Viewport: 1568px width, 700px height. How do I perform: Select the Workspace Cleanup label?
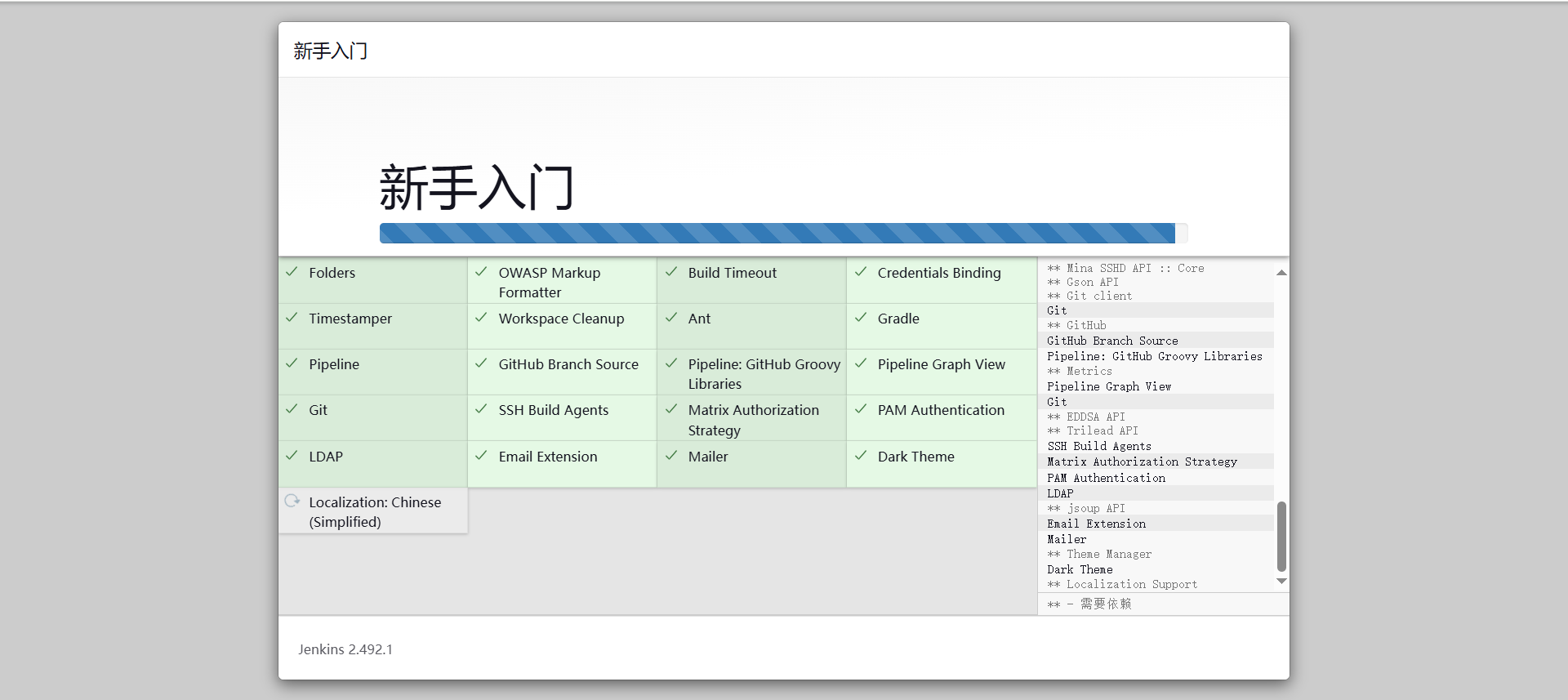point(561,319)
